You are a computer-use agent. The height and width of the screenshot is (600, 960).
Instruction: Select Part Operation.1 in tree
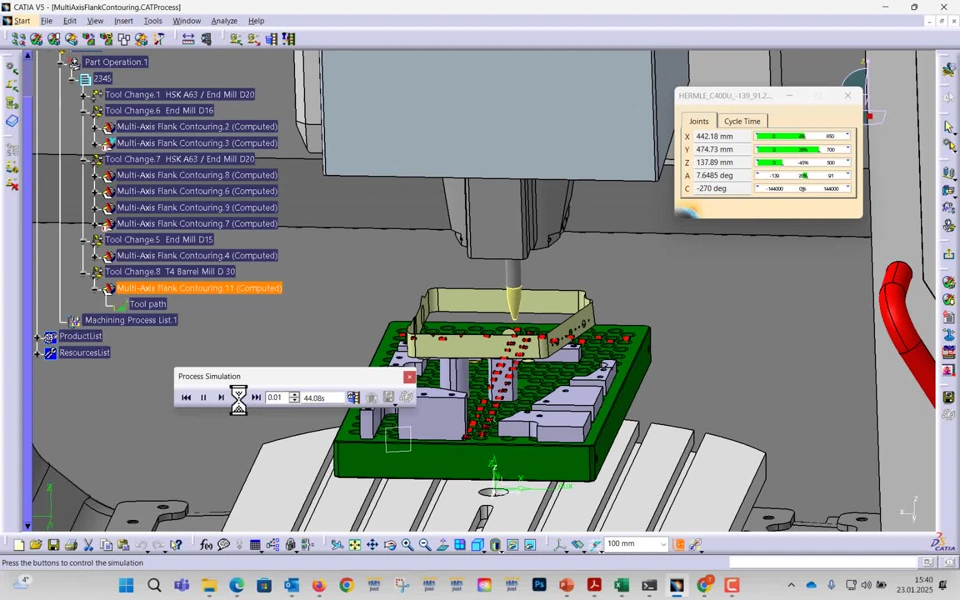click(116, 62)
